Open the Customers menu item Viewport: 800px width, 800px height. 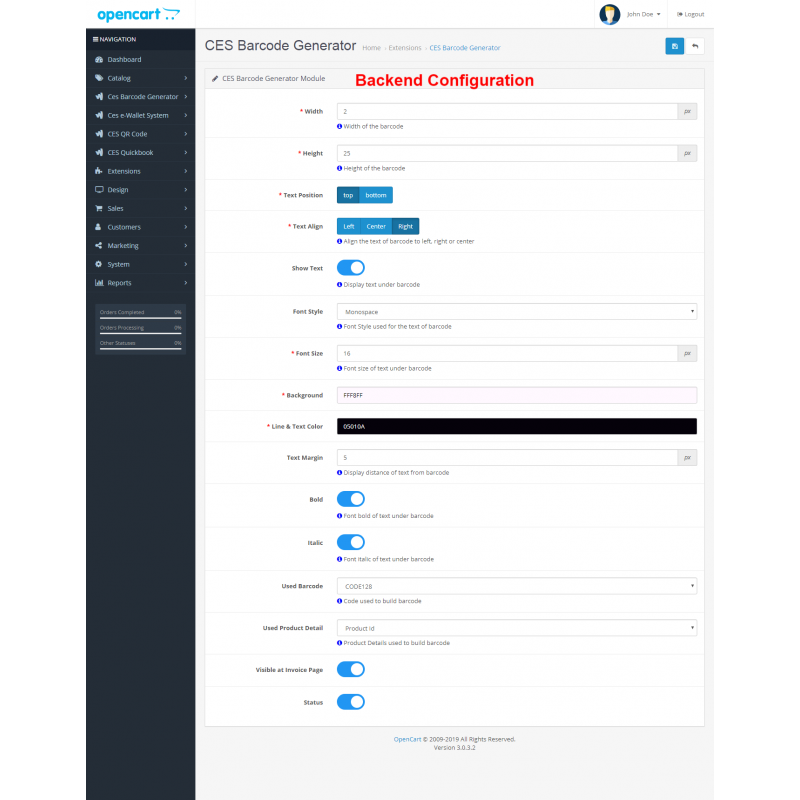(x=140, y=227)
